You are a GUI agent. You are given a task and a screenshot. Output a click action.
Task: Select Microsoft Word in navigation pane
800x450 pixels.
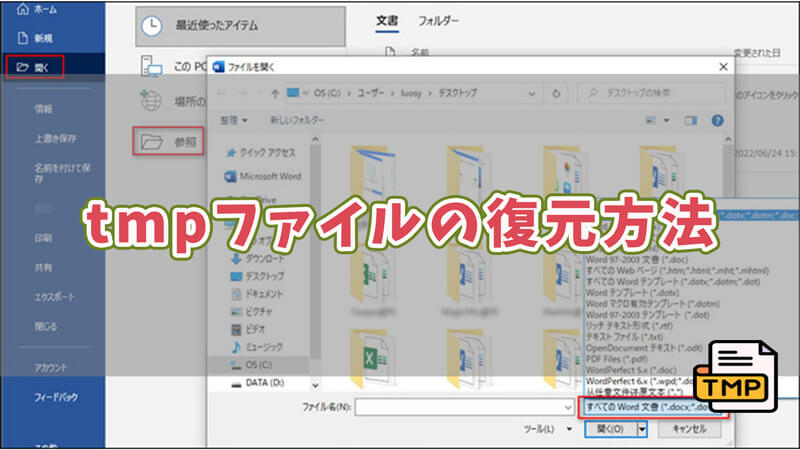pyautogui.click(x=263, y=176)
